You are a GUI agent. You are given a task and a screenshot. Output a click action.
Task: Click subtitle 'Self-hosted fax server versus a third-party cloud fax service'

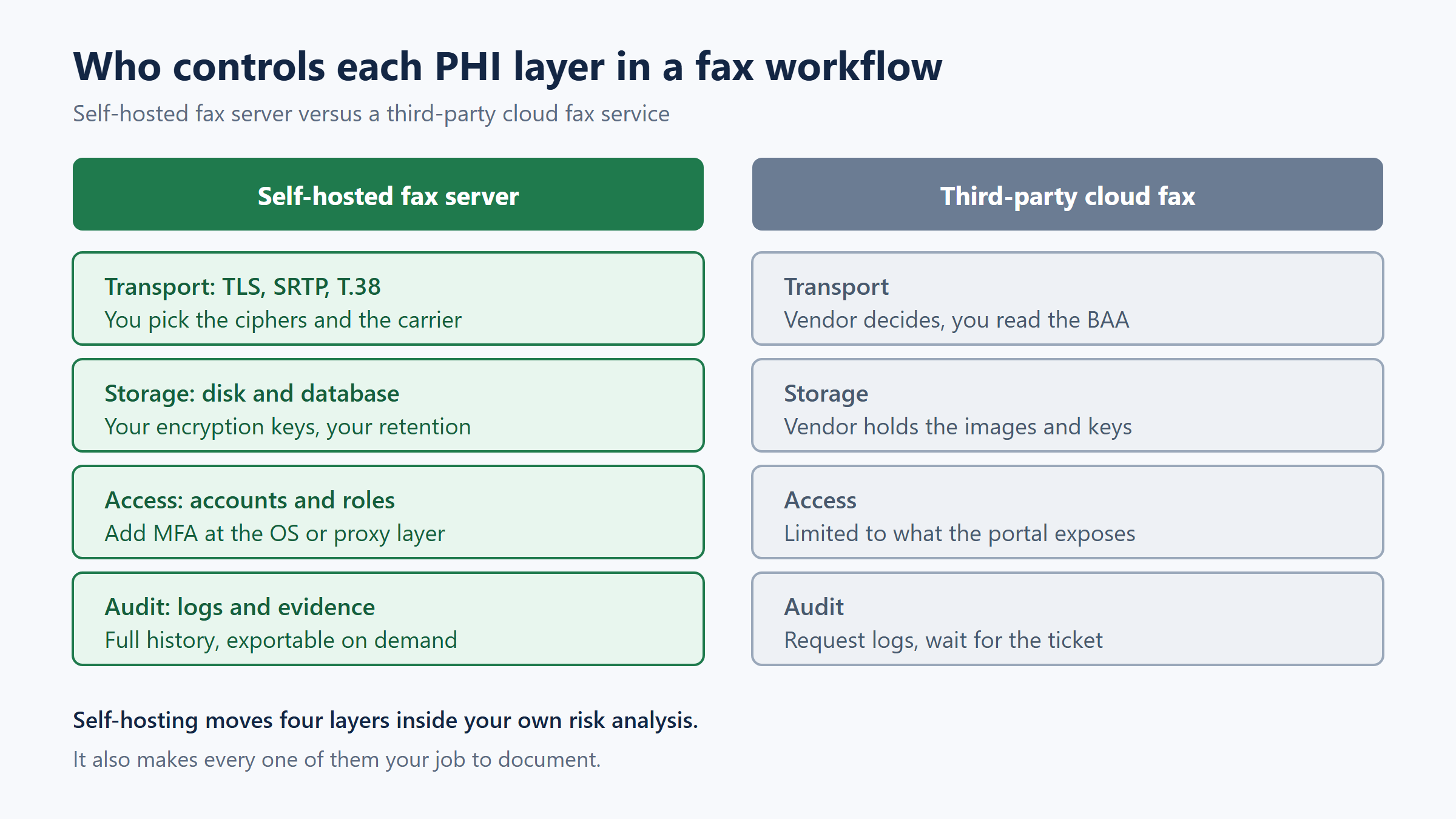(371, 115)
